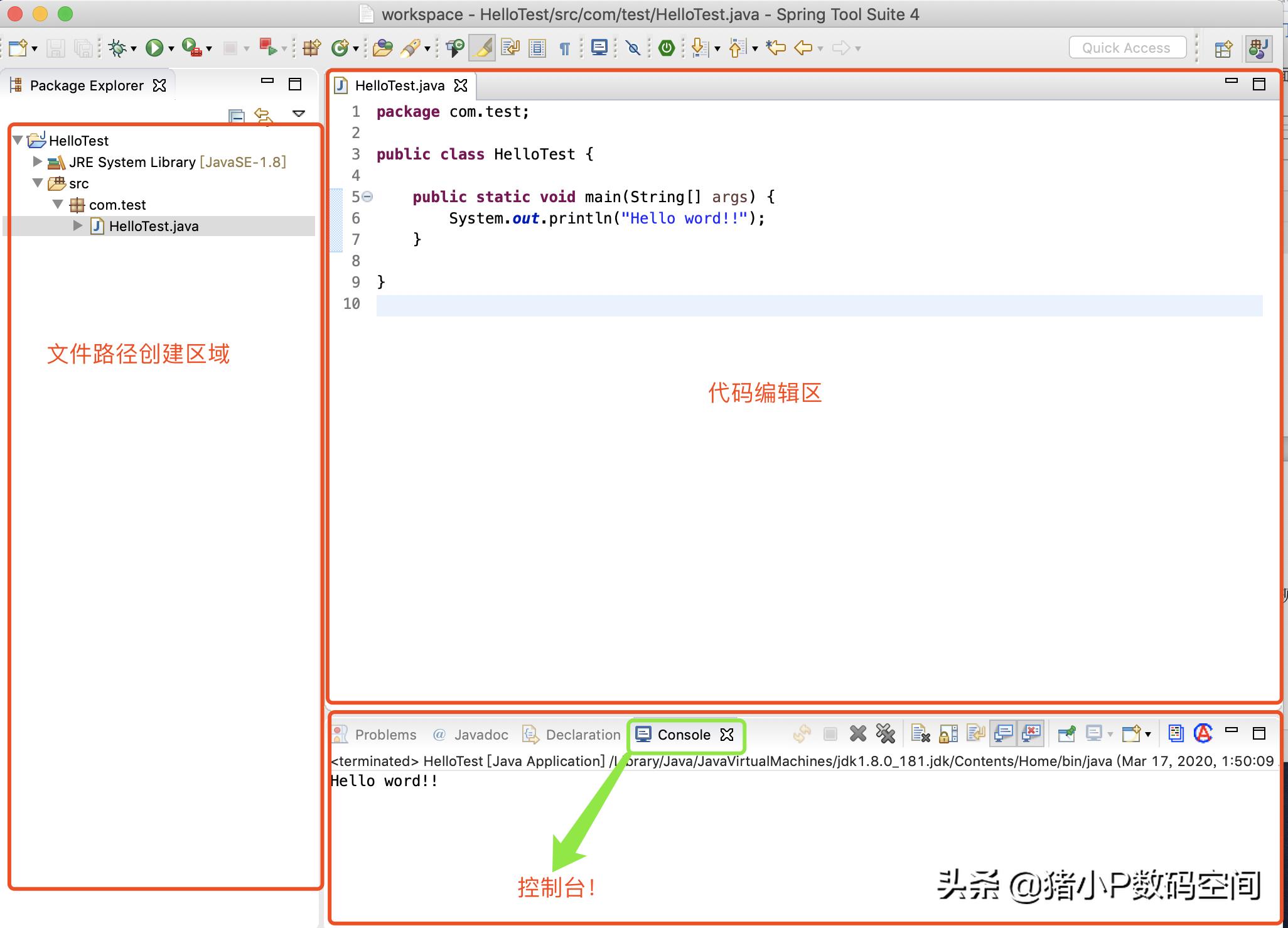This screenshot has width=1288, height=928.
Task: Open Package Explorer View Menu triangle
Action: [299, 114]
